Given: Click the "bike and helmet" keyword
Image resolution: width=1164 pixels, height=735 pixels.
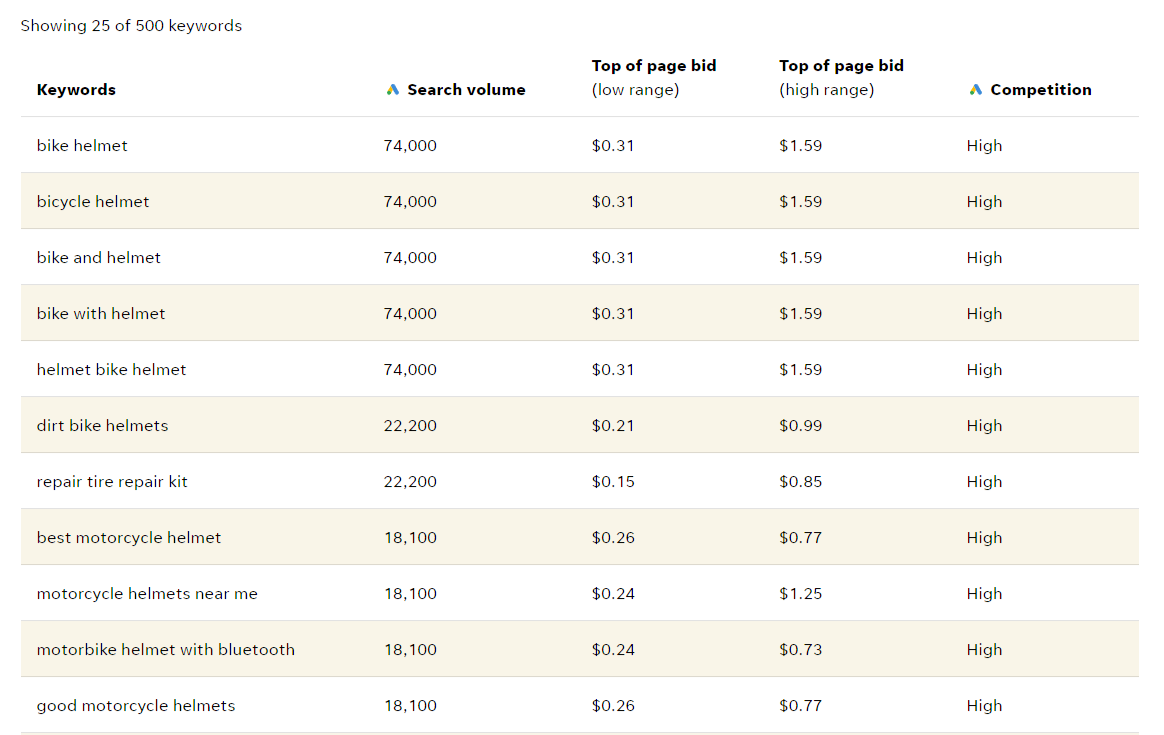Looking at the screenshot, I should pos(99,258).
